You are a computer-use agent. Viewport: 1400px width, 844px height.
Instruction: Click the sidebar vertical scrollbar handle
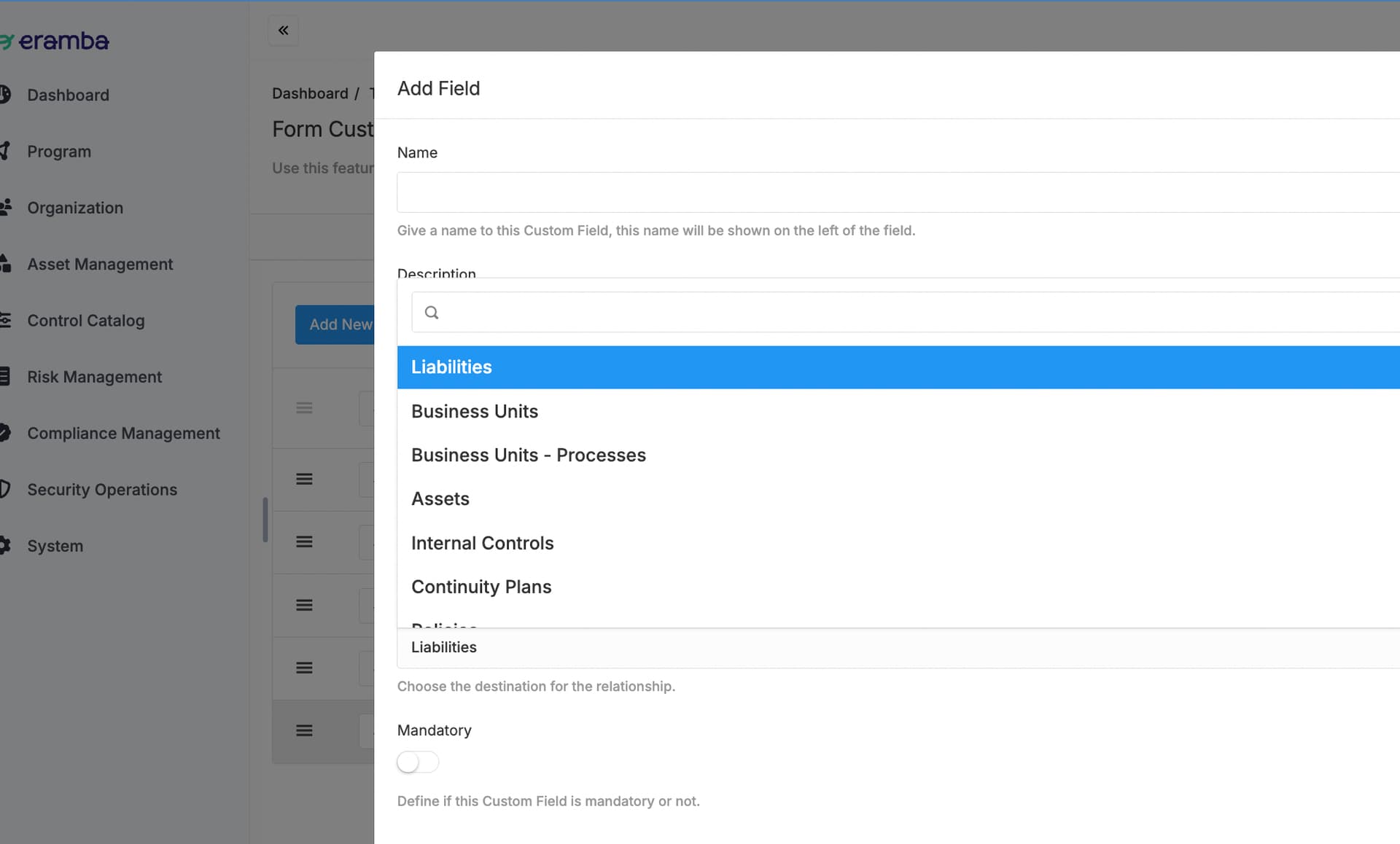coord(265,520)
